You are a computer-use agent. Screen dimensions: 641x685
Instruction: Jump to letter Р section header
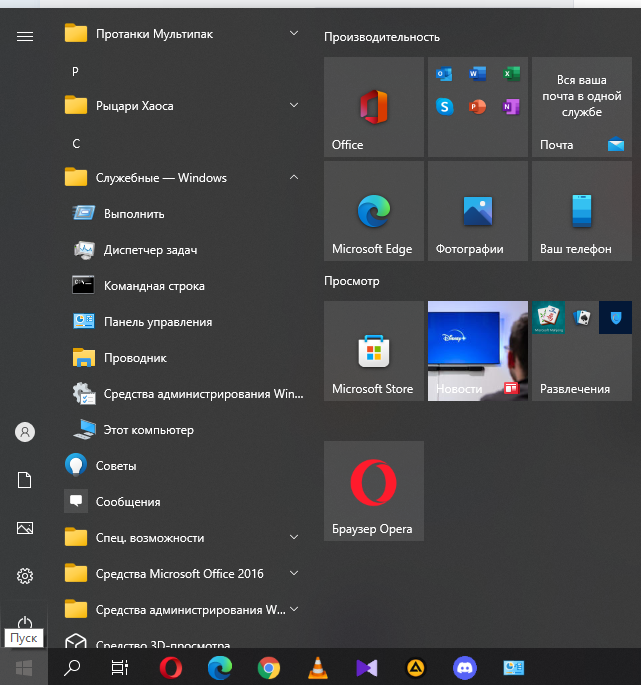coord(76,72)
